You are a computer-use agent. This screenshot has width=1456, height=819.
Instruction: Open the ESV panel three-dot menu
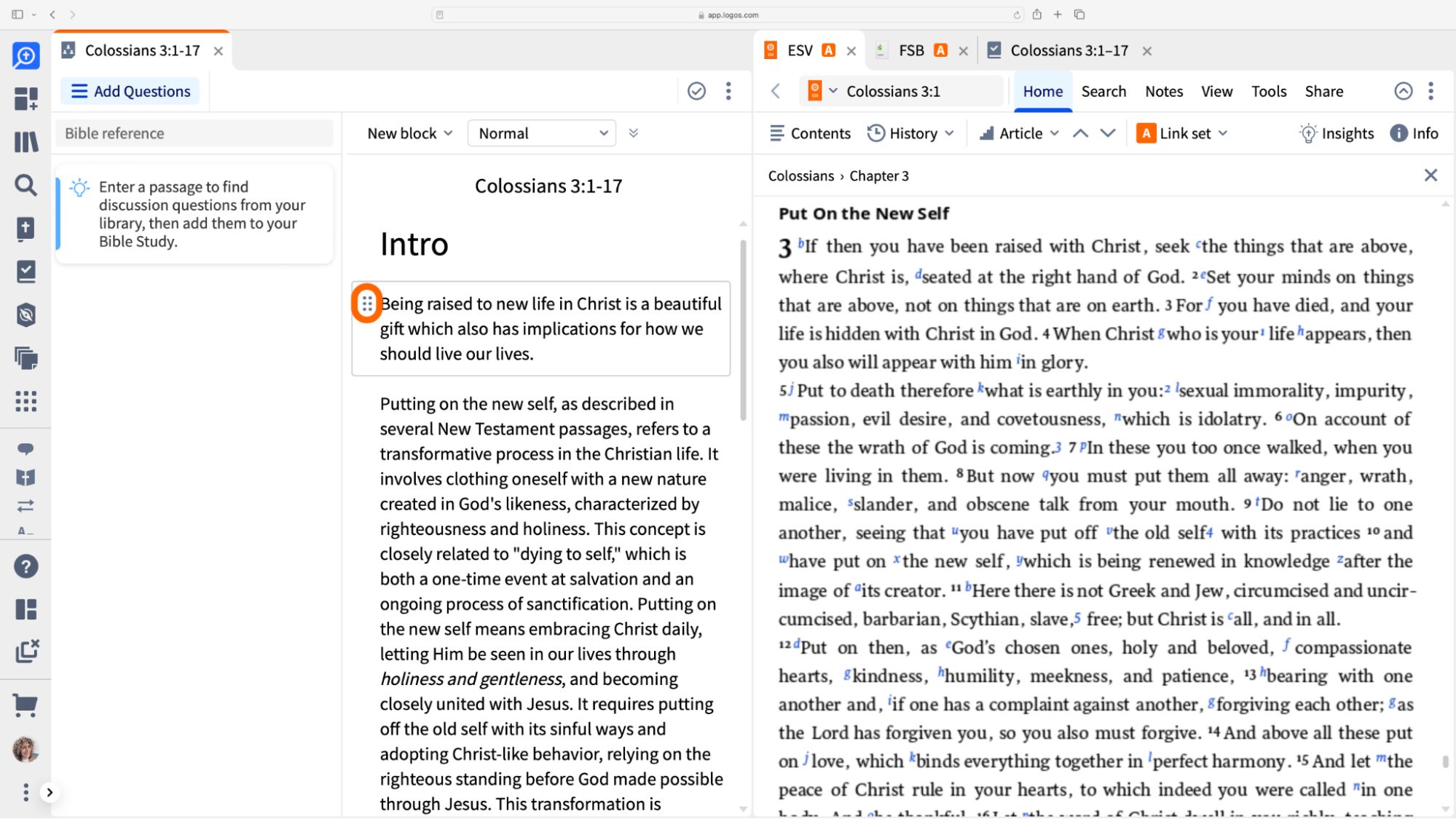pos(1431,91)
